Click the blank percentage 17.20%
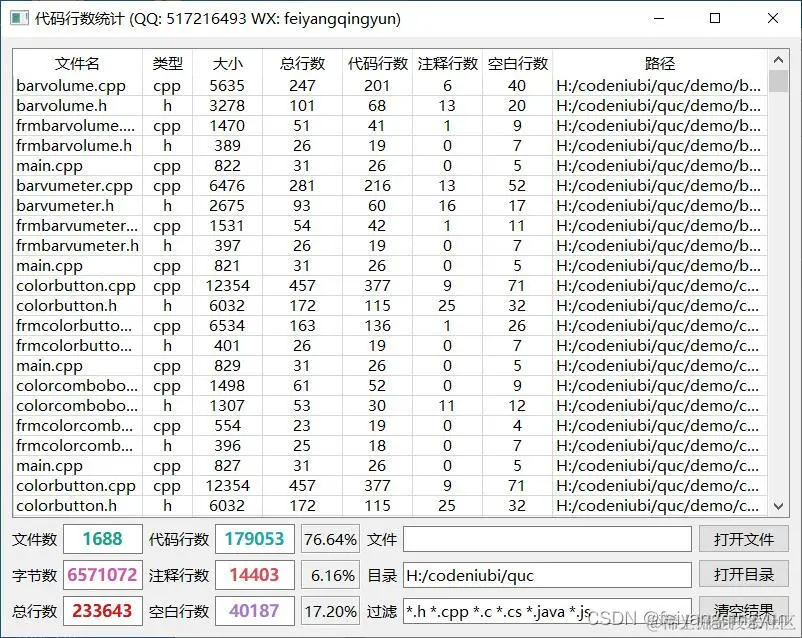 [x=330, y=611]
